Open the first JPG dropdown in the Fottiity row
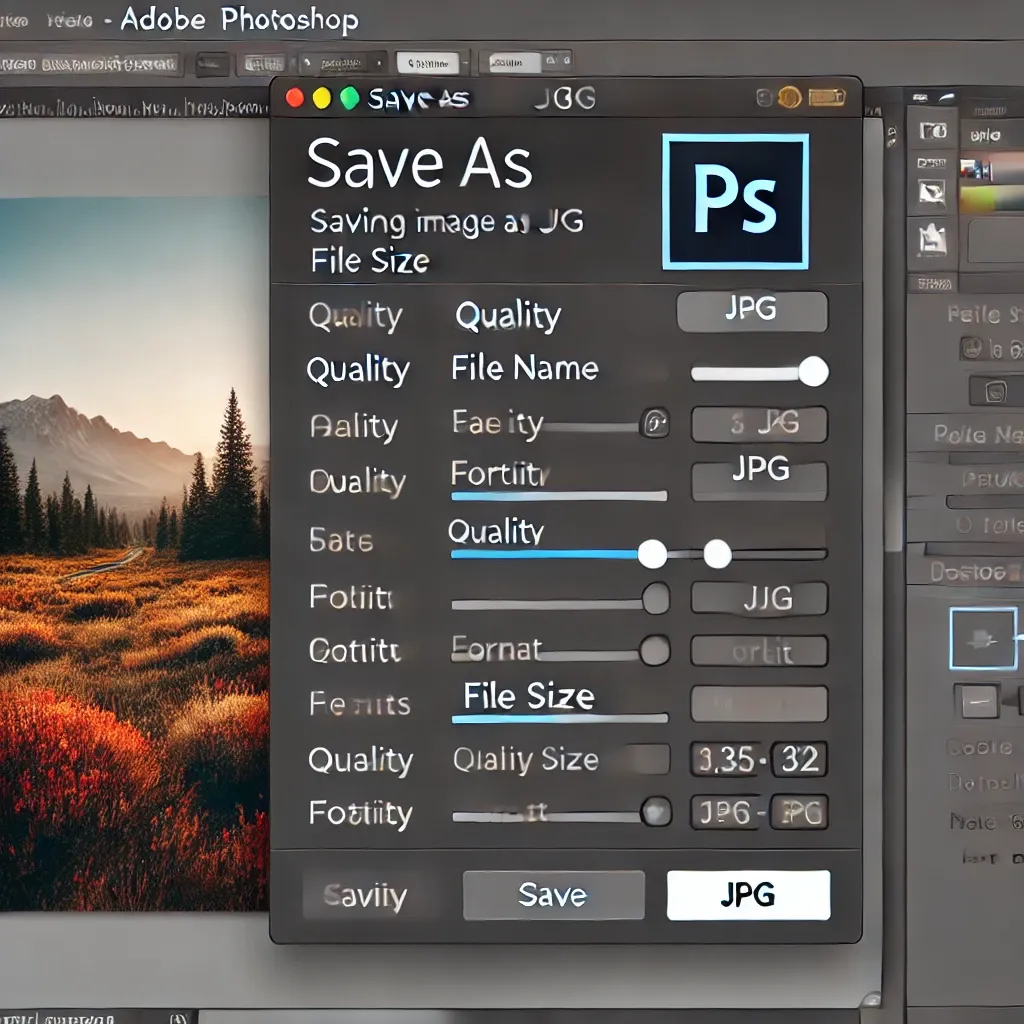Image resolution: width=1024 pixels, height=1024 pixels. tap(726, 812)
